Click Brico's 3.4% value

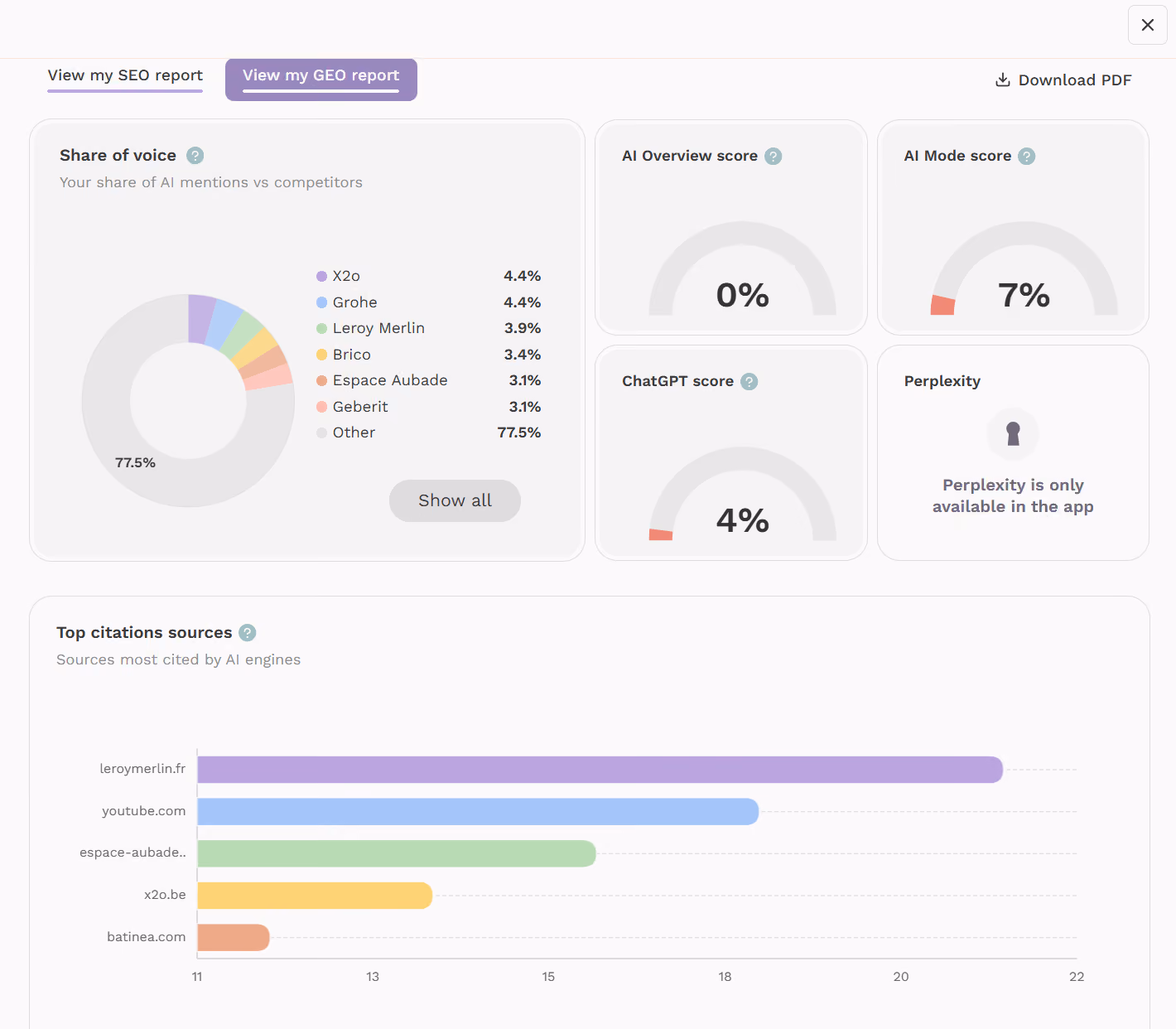click(523, 355)
